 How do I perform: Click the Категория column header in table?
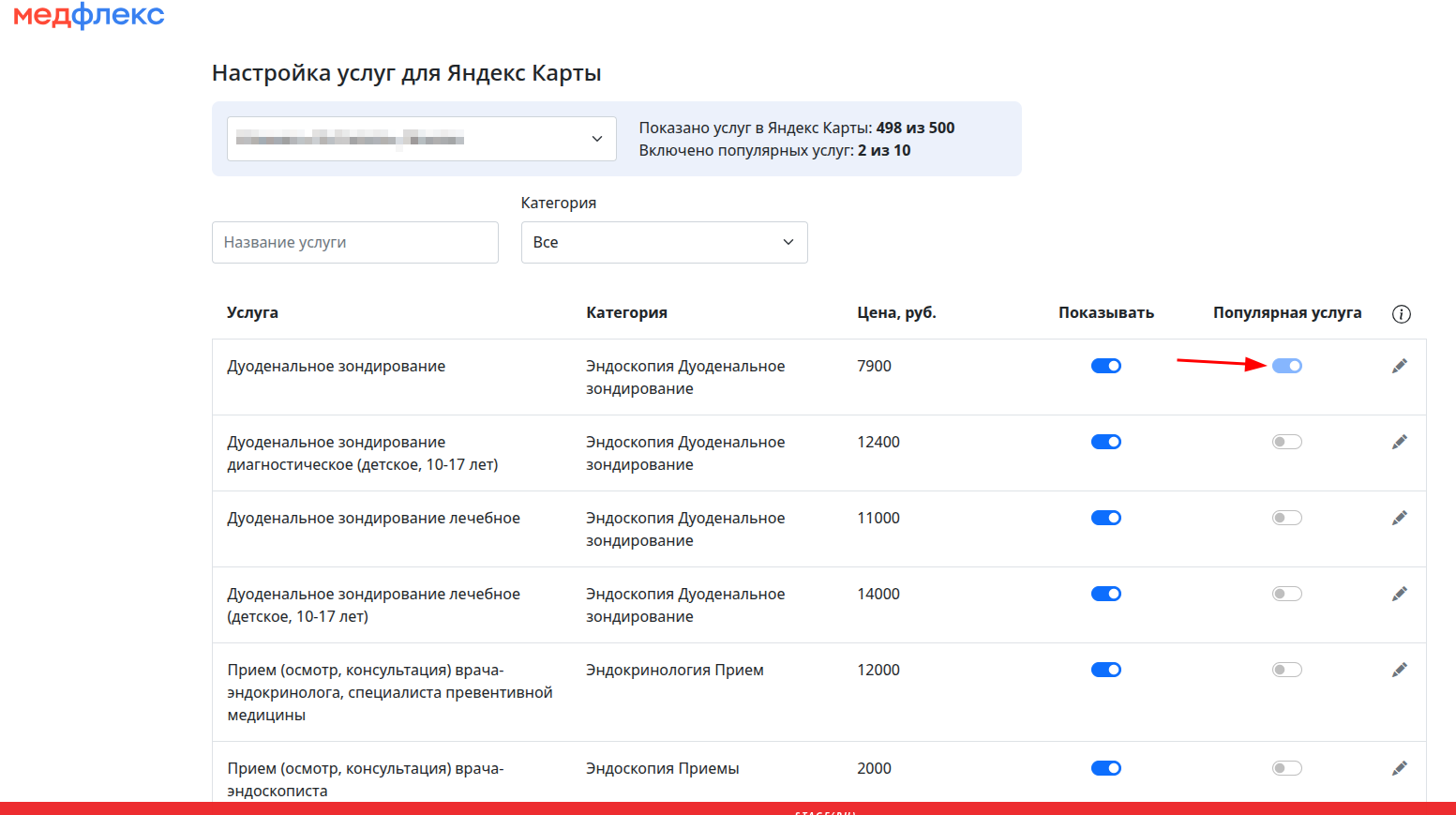click(626, 313)
